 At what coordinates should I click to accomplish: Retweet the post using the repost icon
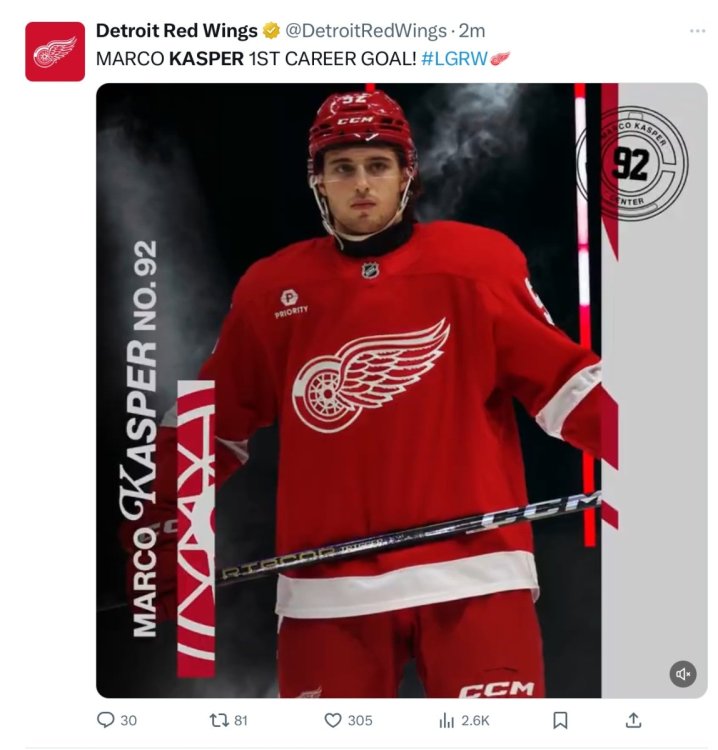pyautogui.click(x=219, y=720)
